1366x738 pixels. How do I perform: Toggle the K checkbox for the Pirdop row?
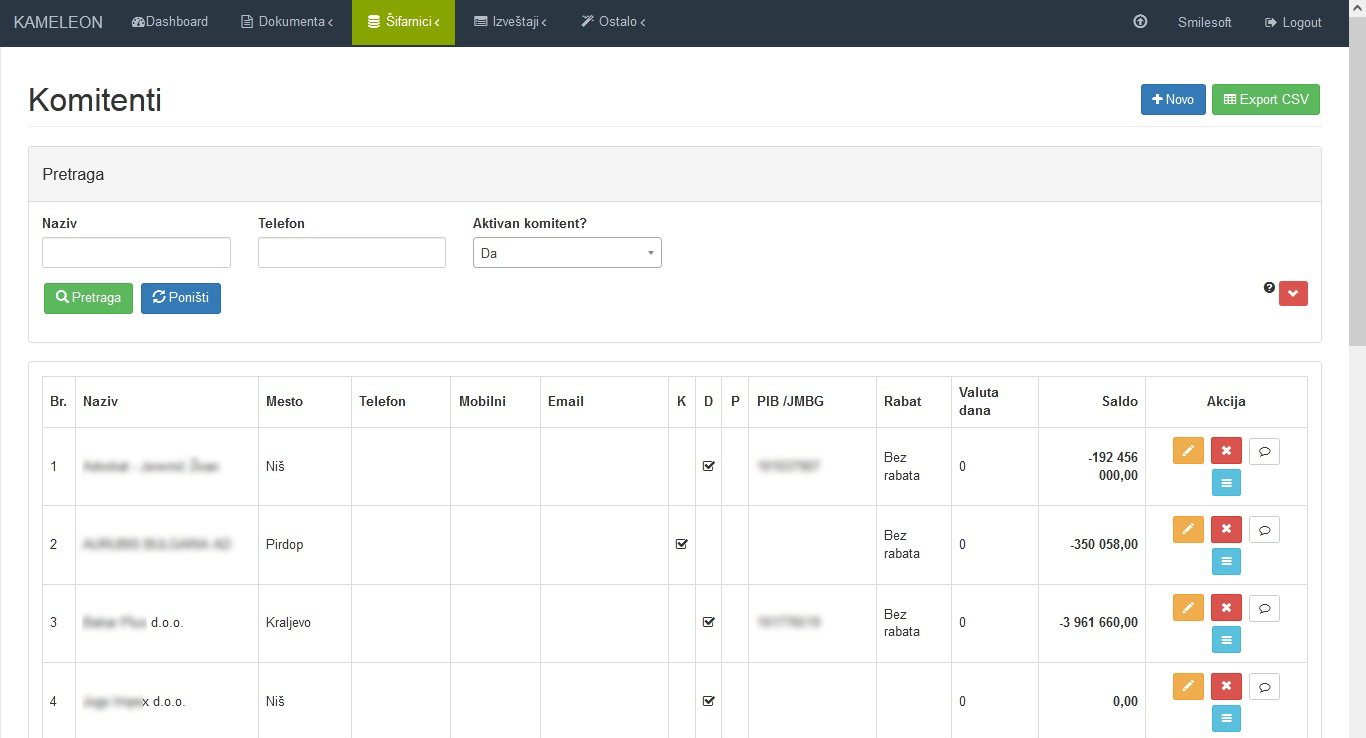tap(682, 544)
